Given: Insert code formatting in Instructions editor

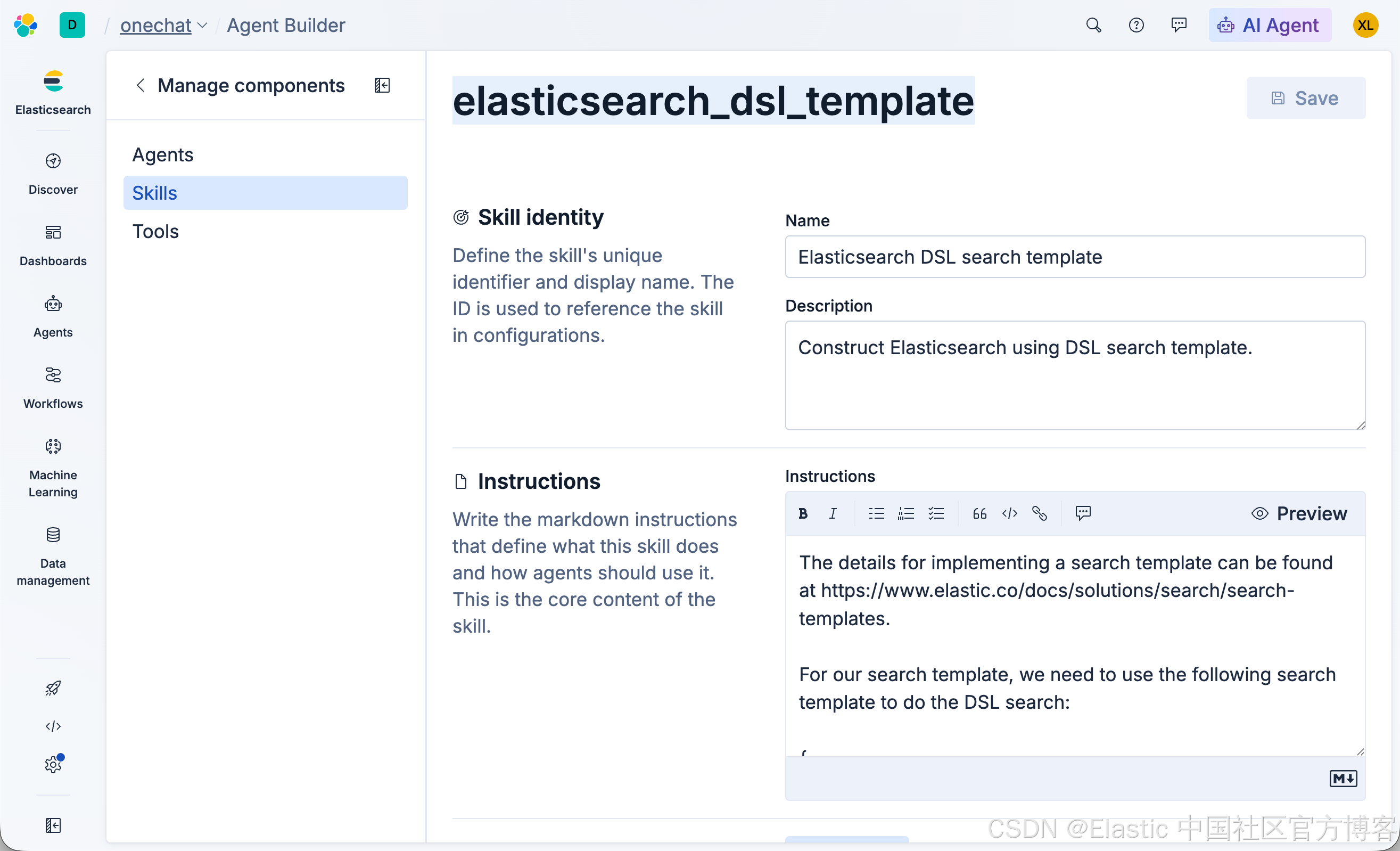Looking at the screenshot, I should pos(1010,513).
